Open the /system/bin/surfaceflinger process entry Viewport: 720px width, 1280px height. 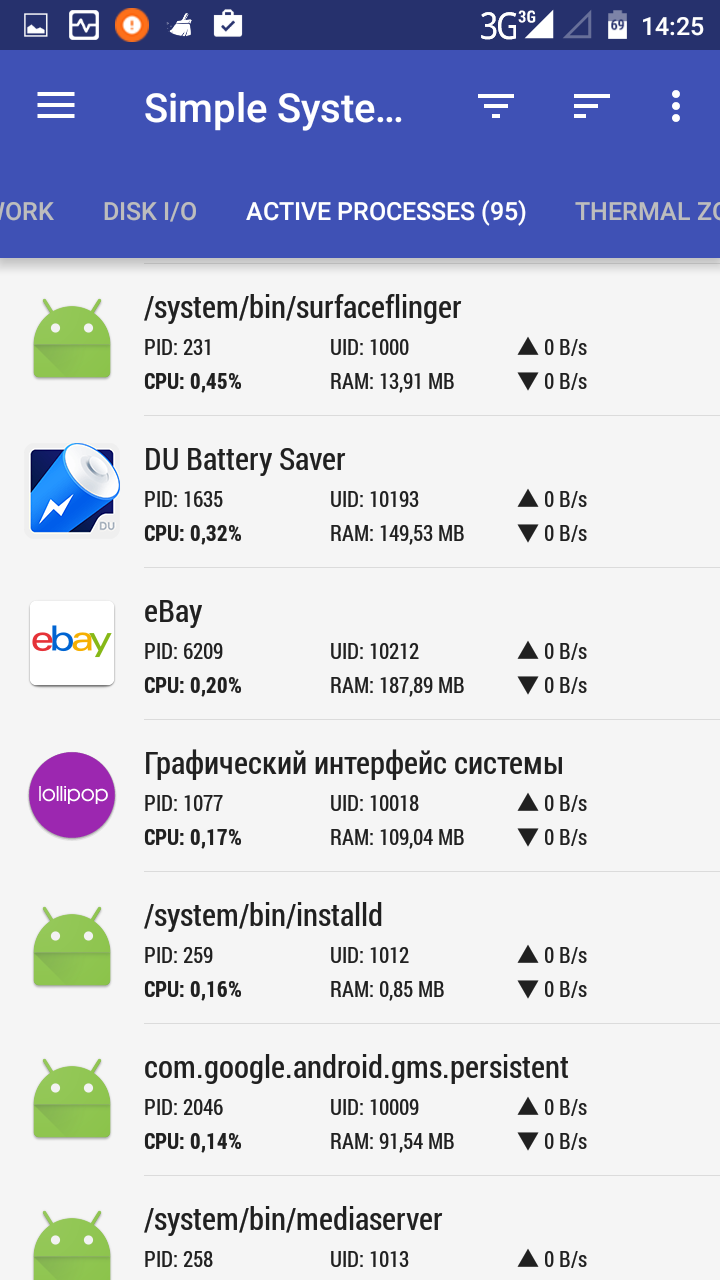click(302, 308)
